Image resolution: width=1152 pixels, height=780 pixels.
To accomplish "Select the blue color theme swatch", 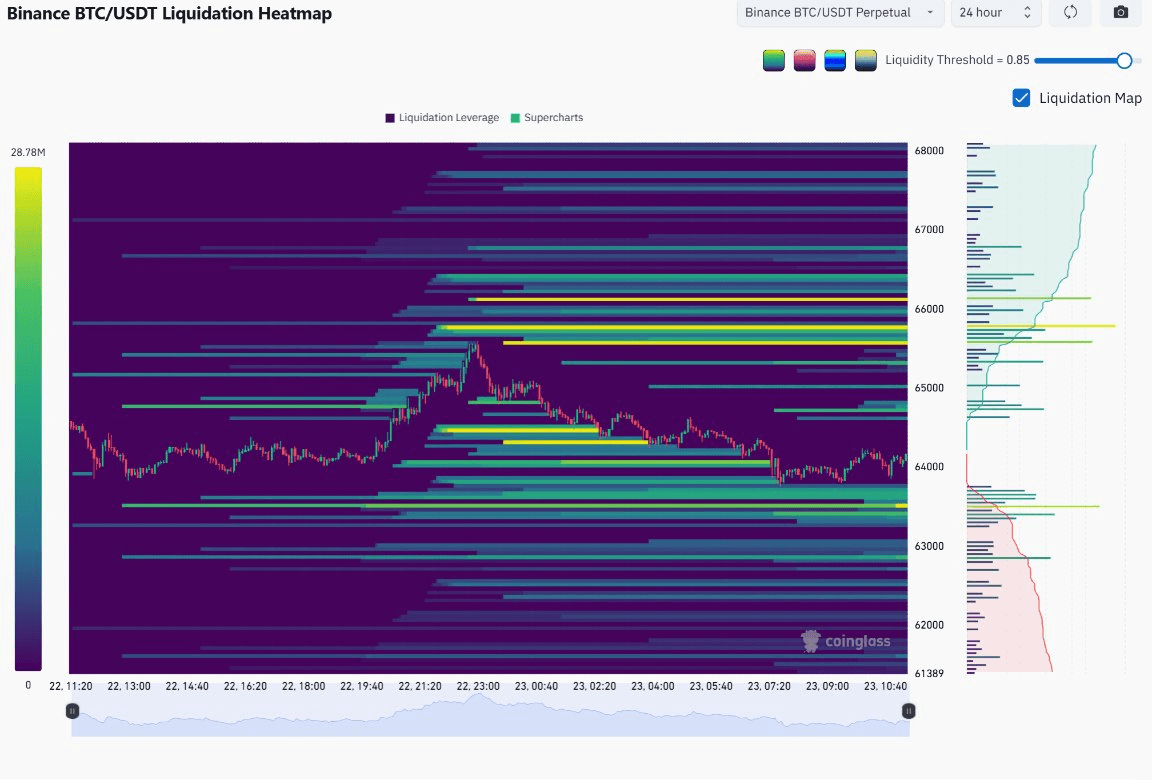I will (835, 60).
